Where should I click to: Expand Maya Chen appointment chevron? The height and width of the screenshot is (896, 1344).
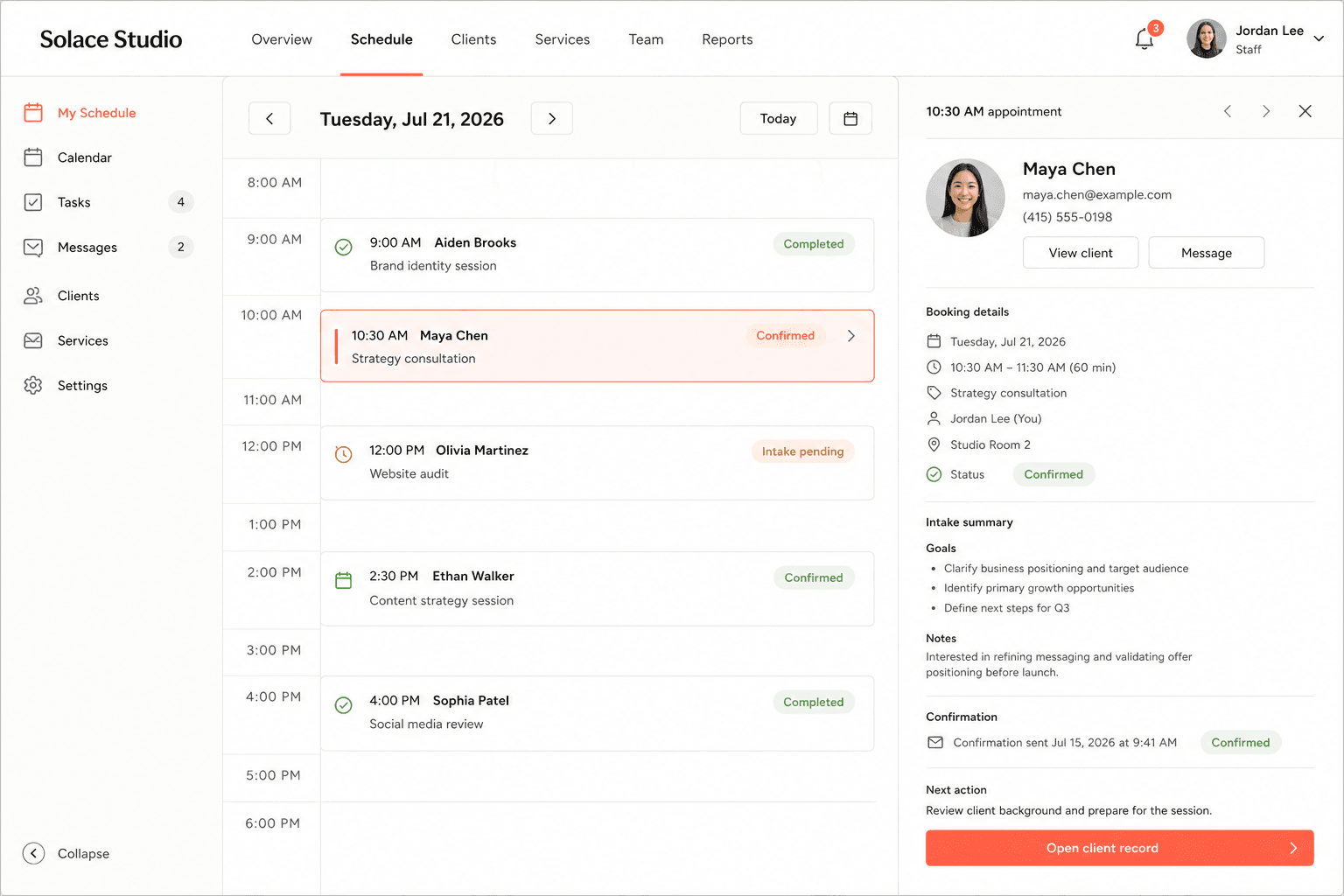coord(851,336)
